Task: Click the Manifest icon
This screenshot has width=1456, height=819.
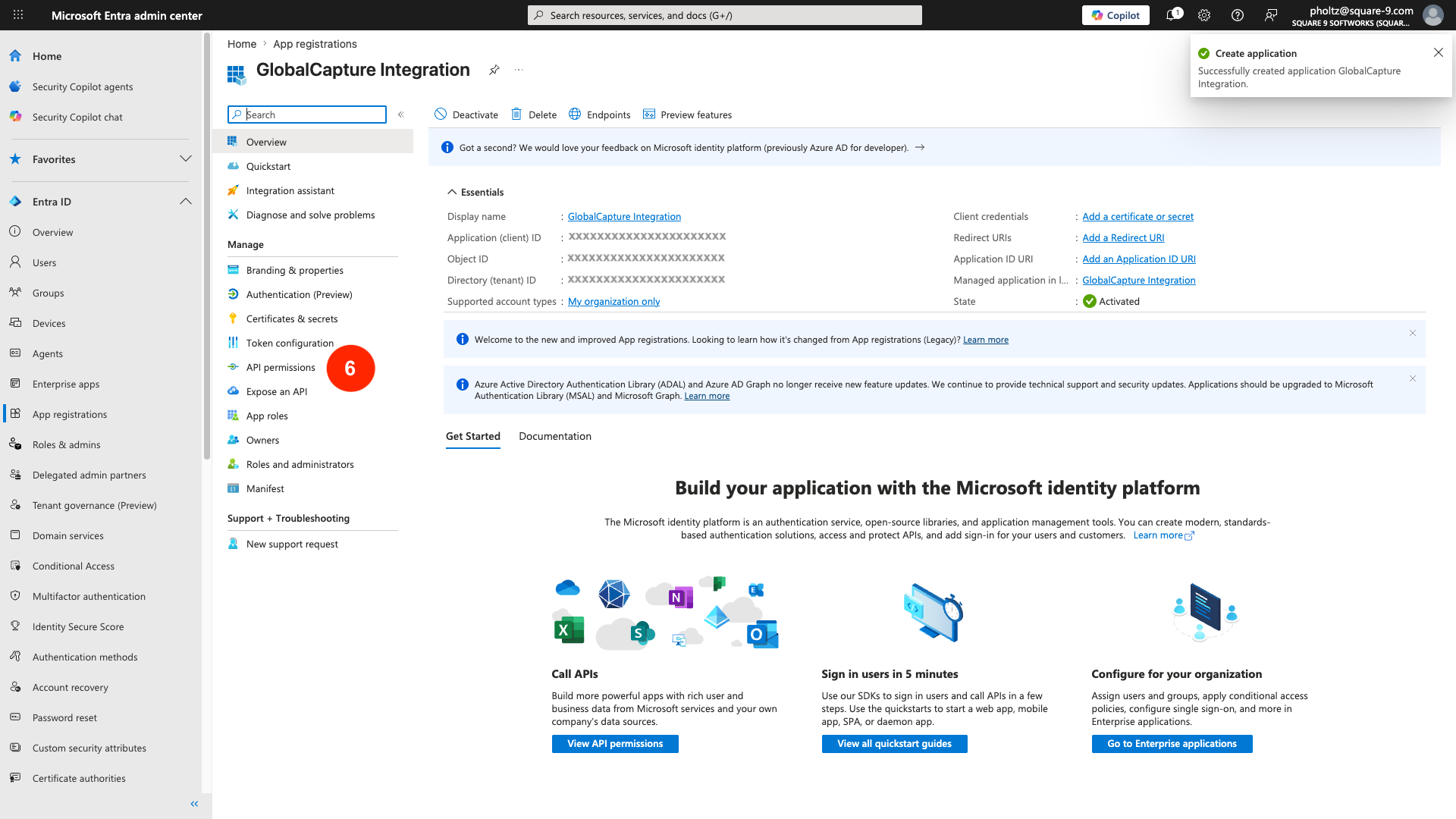Action: (234, 488)
